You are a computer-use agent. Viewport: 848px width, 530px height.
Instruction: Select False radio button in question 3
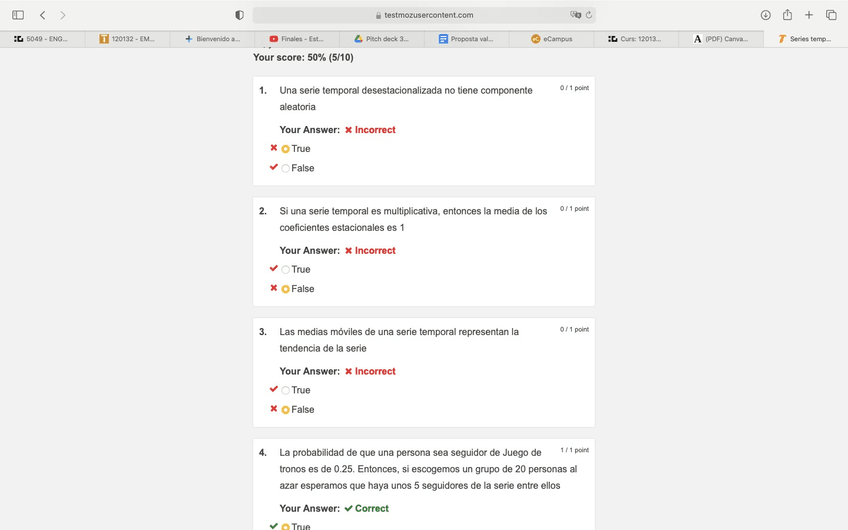click(x=286, y=410)
